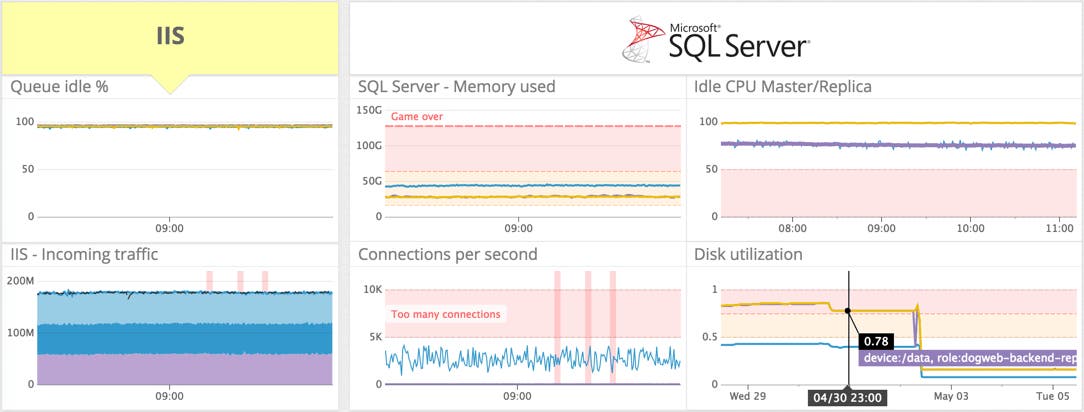Click the Microsoft SQL Server logo
1084x412 pixels.
(715, 38)
